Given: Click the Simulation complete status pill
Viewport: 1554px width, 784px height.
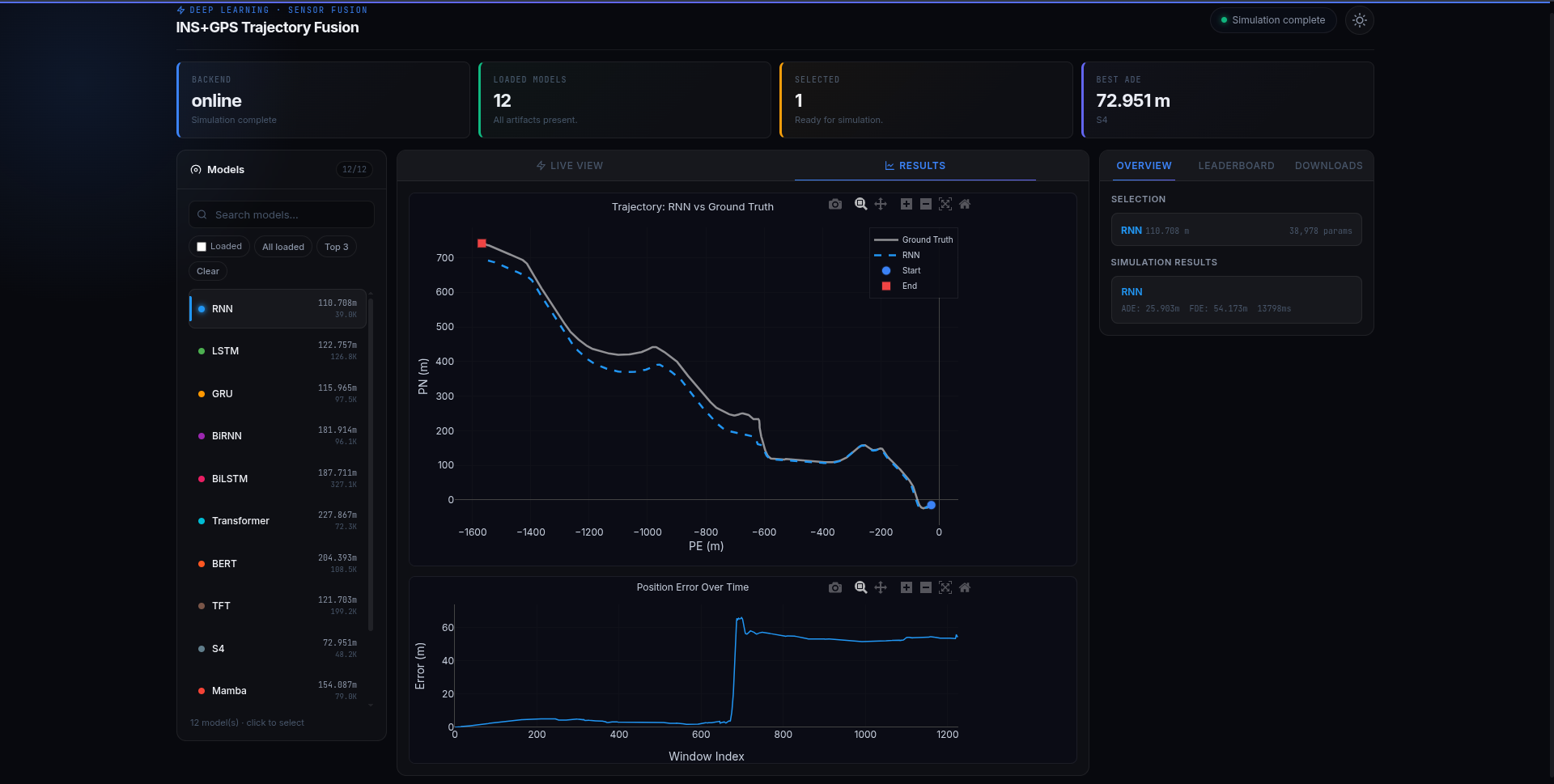Looking at the screenshot, I should [1273, 20].
